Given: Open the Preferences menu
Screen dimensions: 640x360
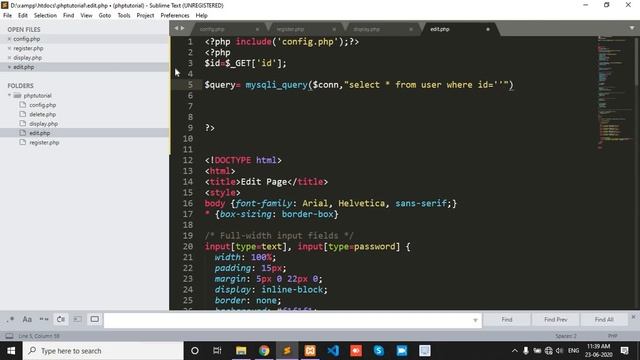Looking at the screenshot, I should click(175, 16).
